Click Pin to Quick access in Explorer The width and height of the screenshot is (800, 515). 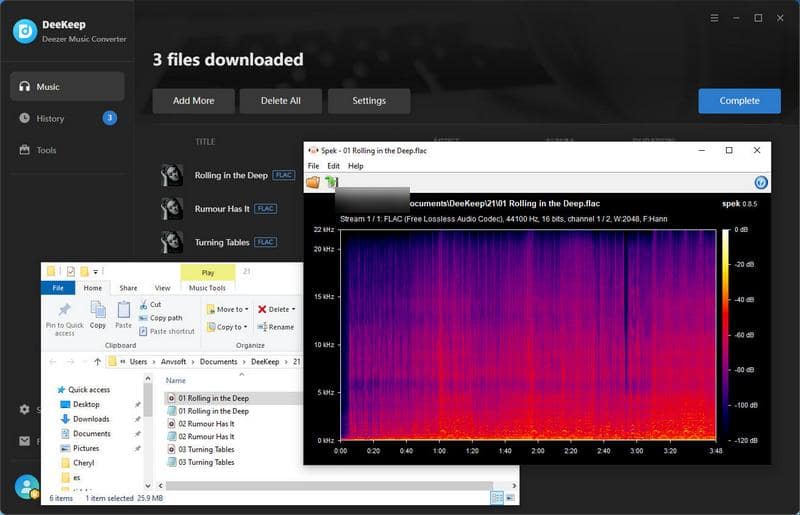click(65, 320)
